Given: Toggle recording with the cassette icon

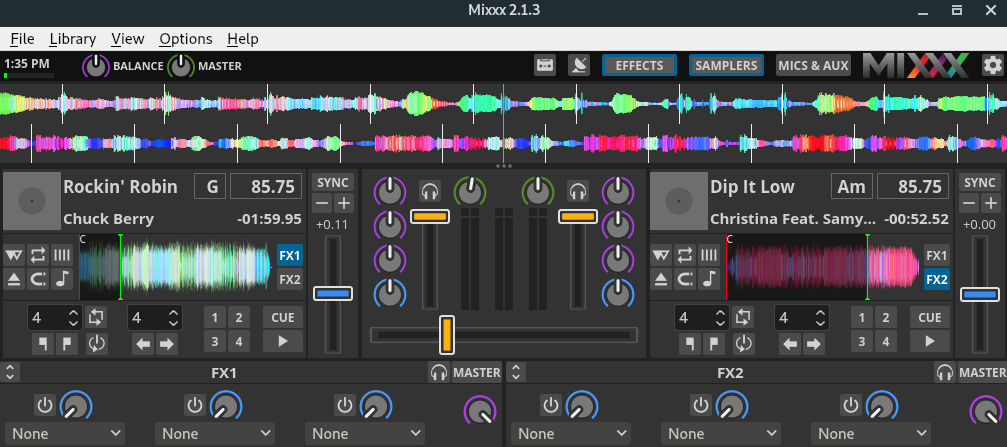Looking at the screenshot, I should [x=545, y=66].
